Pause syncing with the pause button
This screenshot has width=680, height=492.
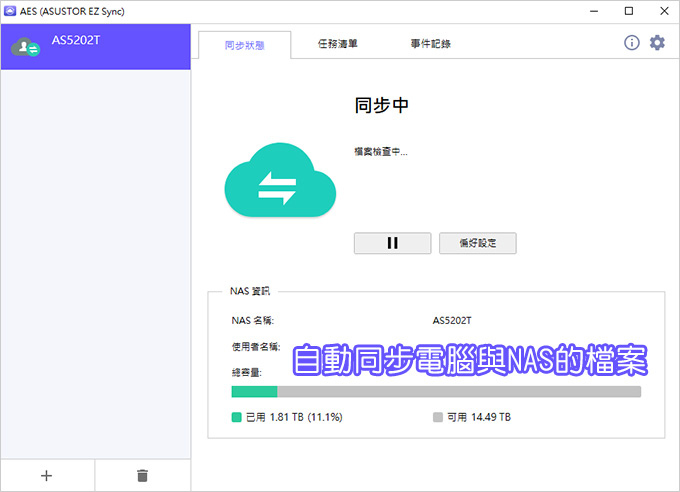[392, 243]
